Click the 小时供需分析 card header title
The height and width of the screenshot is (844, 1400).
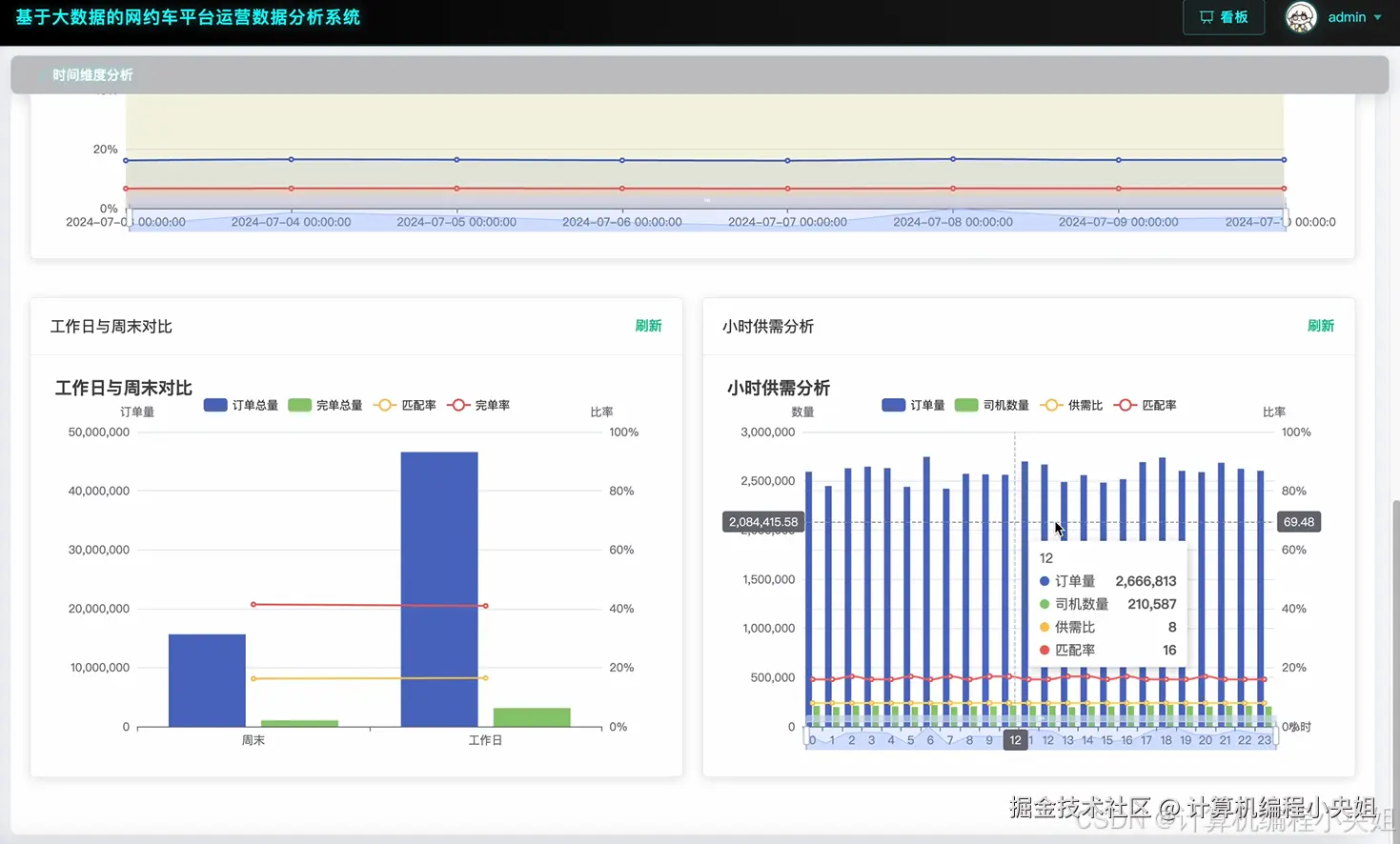tap(768, 327)
